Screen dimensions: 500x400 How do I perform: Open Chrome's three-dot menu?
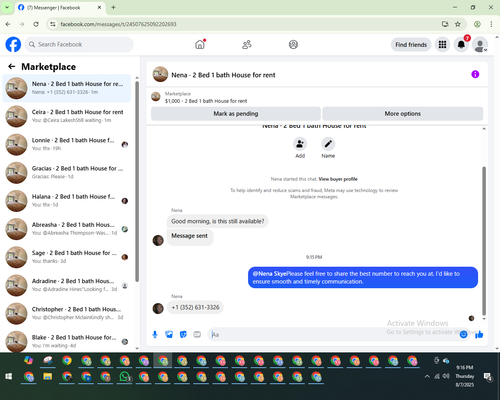tap(491, 24)
